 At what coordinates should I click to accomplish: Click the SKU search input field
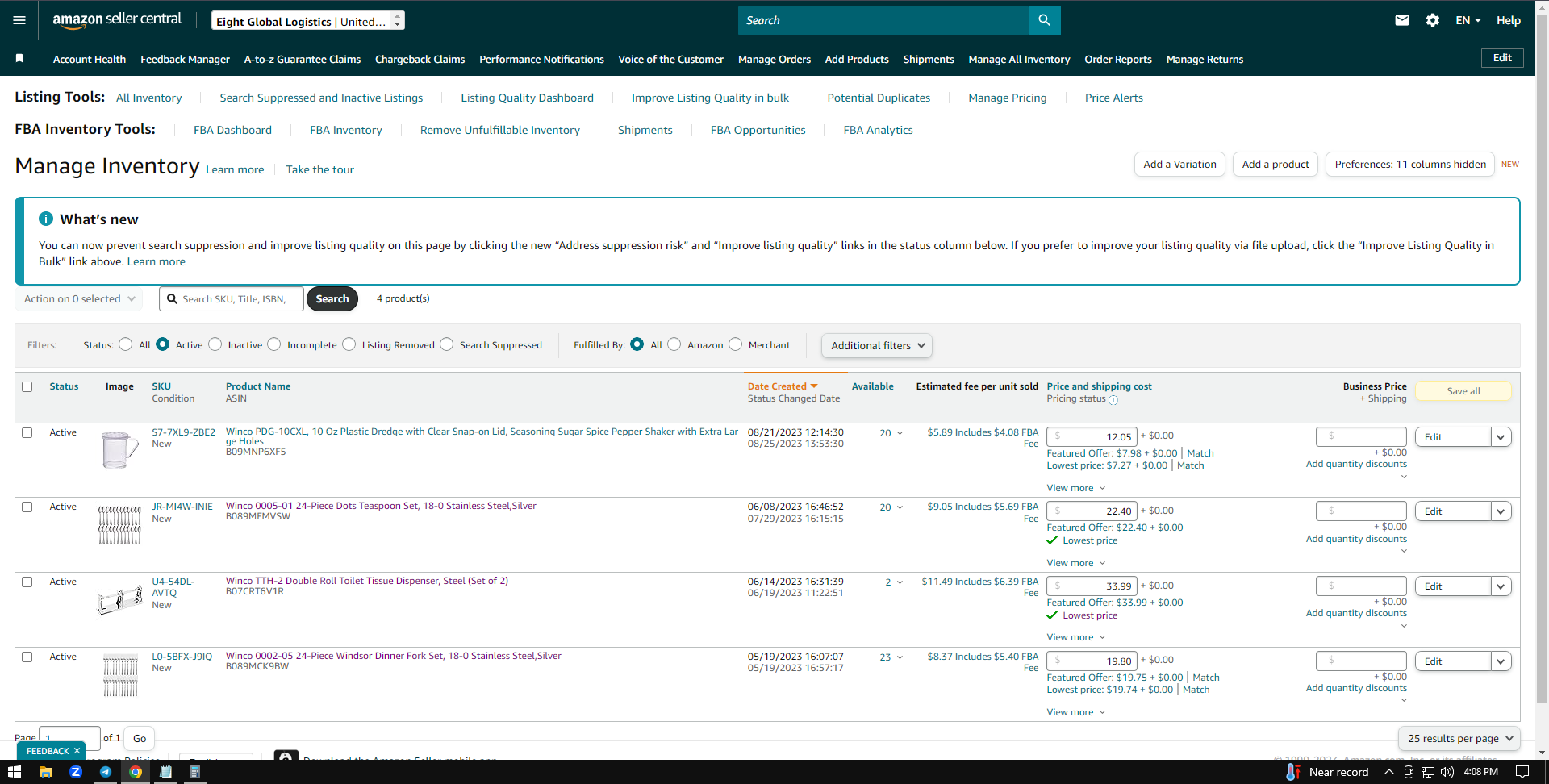[232, 299]
